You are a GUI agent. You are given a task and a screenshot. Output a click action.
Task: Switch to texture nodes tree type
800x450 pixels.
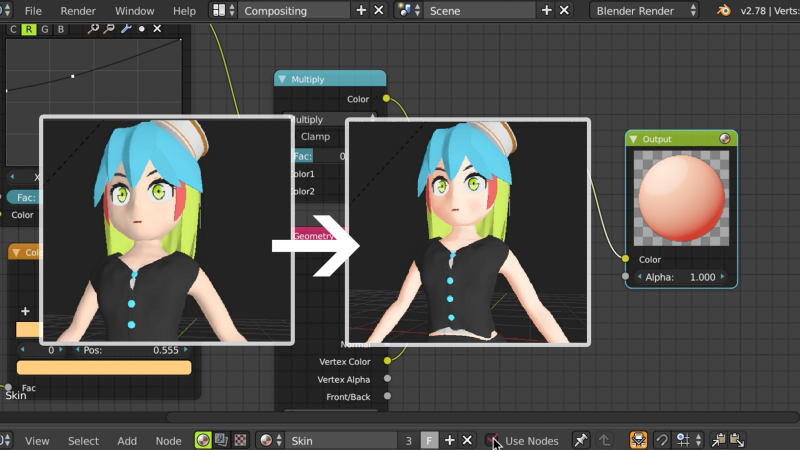(x=240, y=440)
